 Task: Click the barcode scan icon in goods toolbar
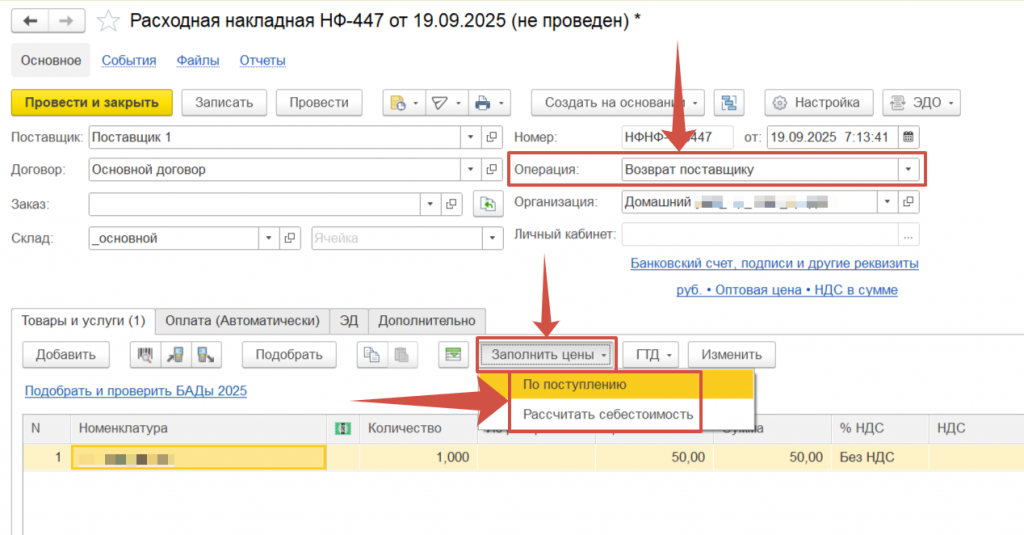146,354
